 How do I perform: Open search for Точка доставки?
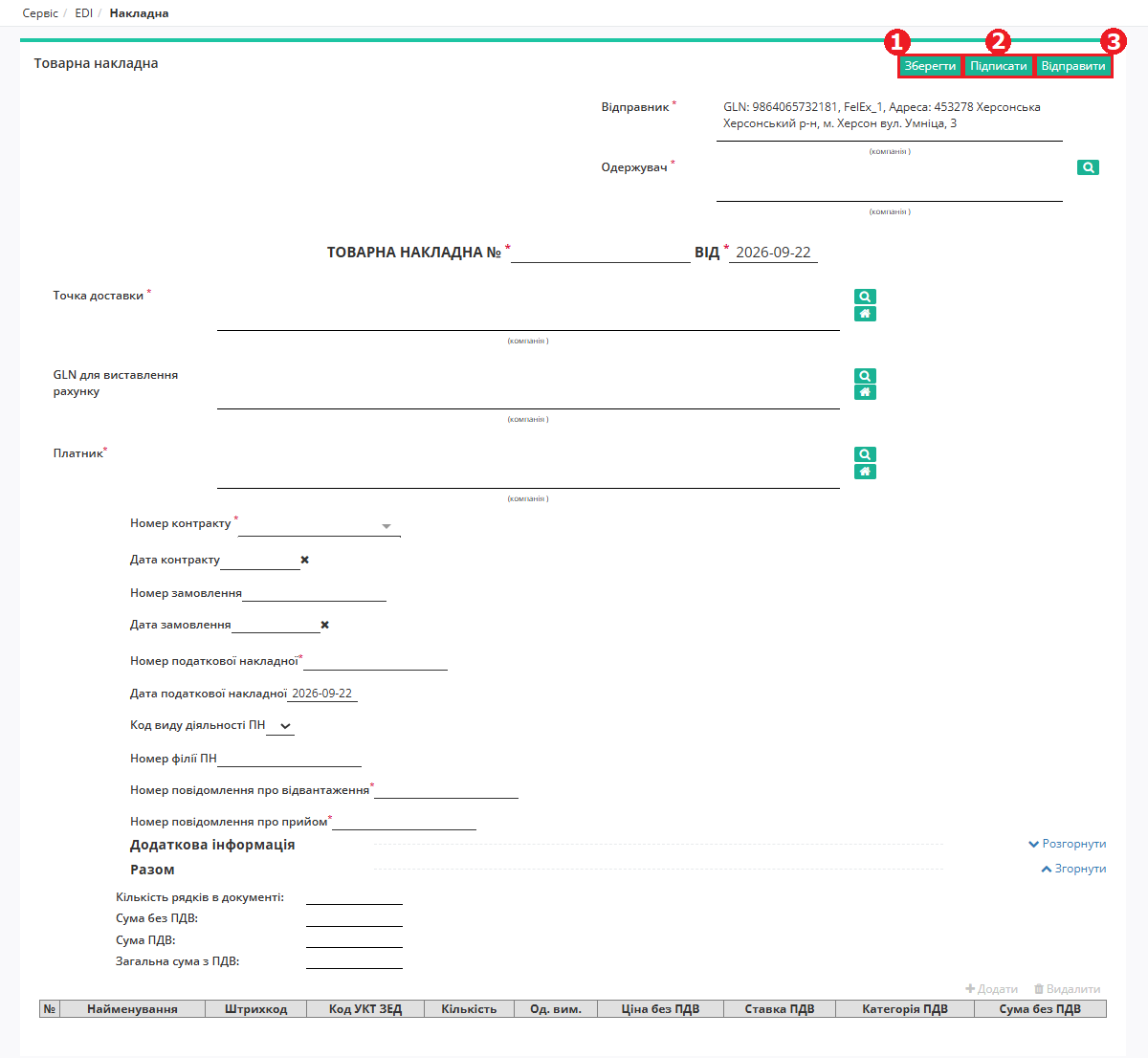click(865, 297)
